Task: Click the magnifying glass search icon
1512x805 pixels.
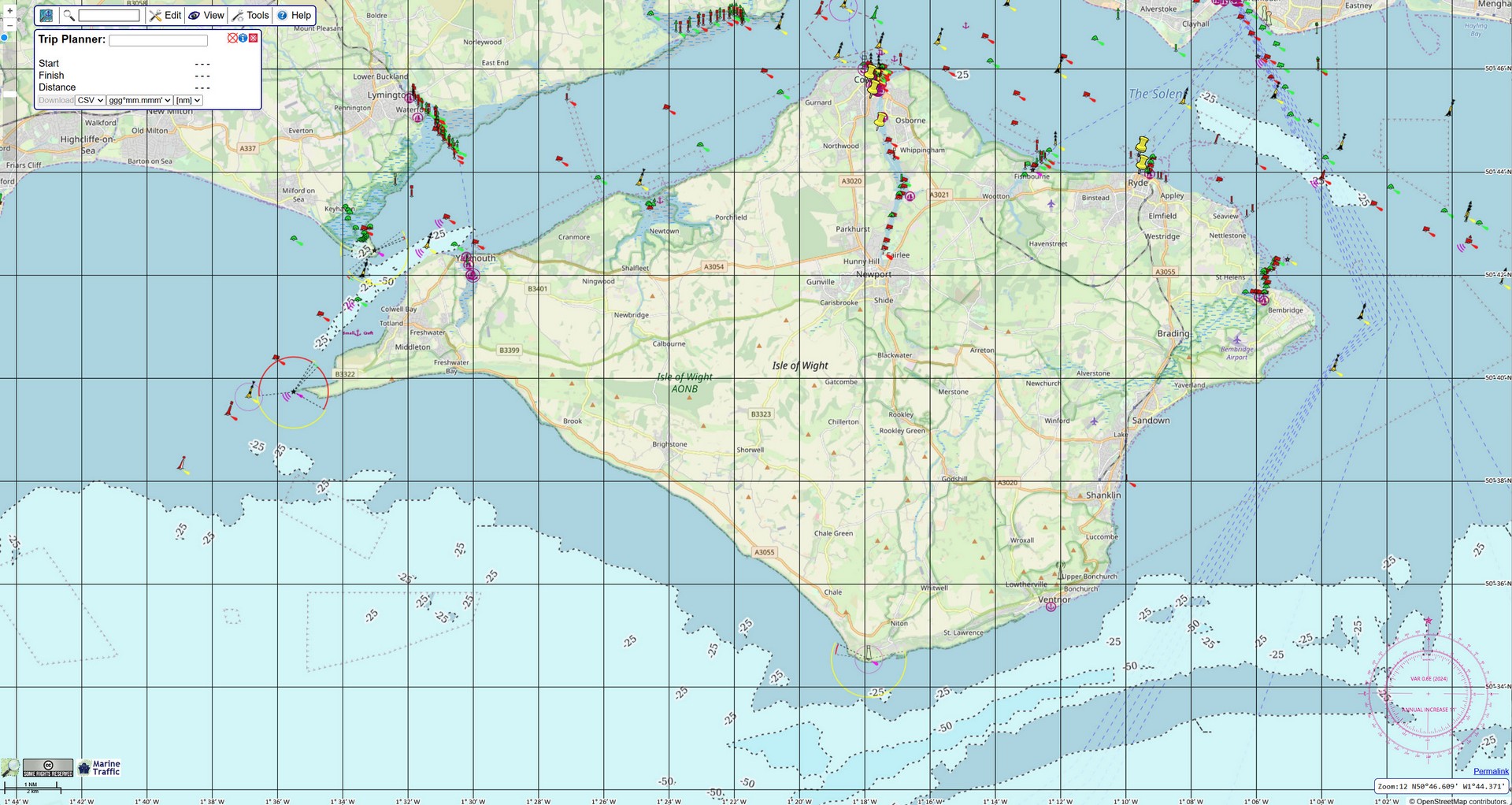Action: (x=69, y=16)
